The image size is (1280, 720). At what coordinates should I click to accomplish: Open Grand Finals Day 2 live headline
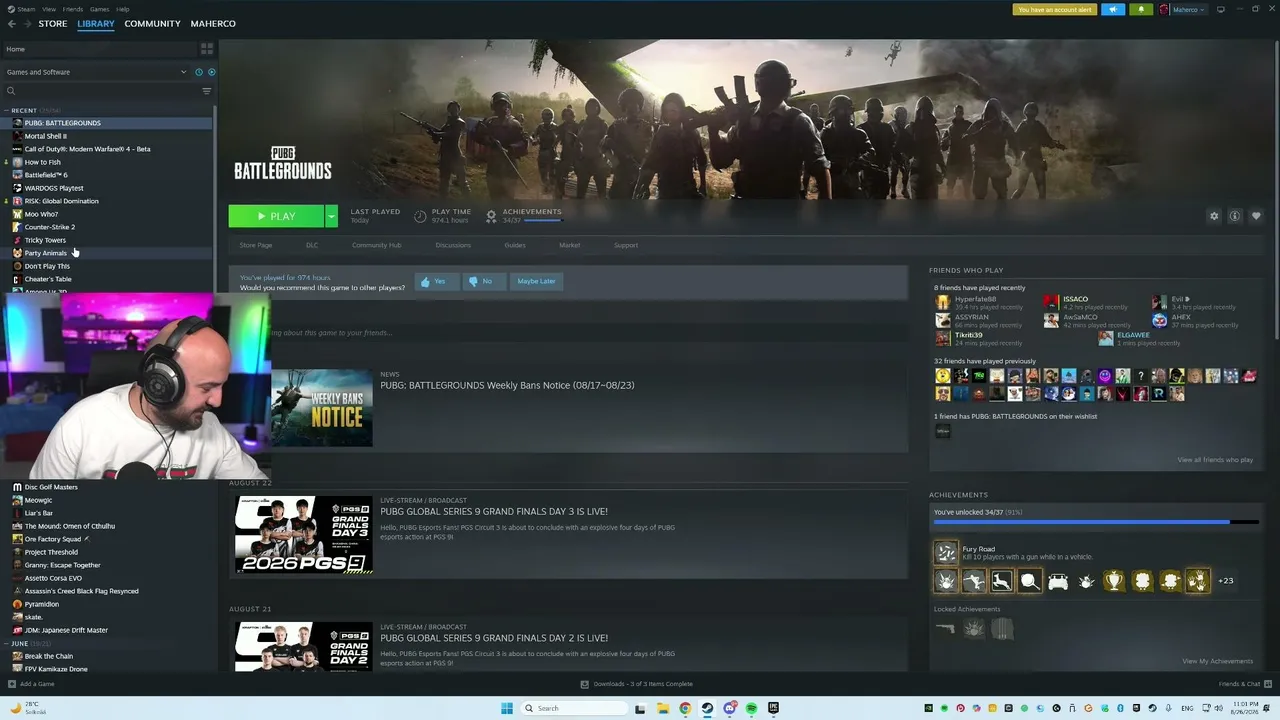pos(494,638)
